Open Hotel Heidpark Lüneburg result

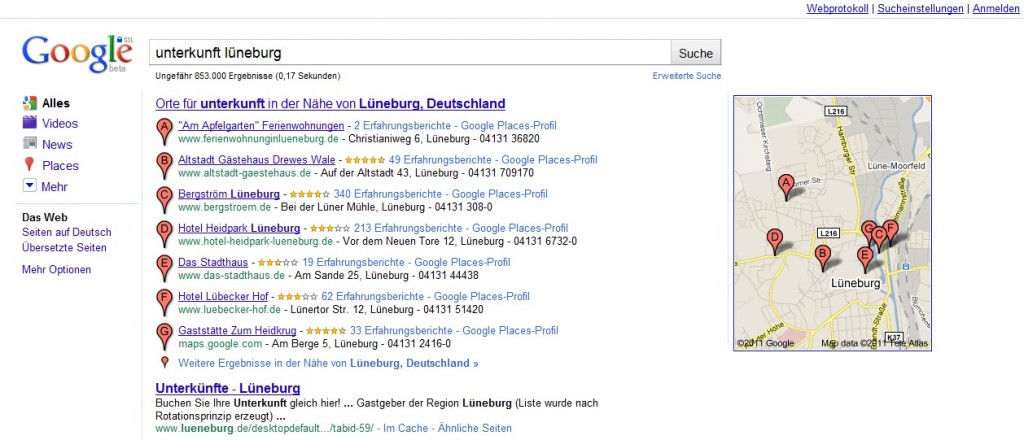coord(239,228)
